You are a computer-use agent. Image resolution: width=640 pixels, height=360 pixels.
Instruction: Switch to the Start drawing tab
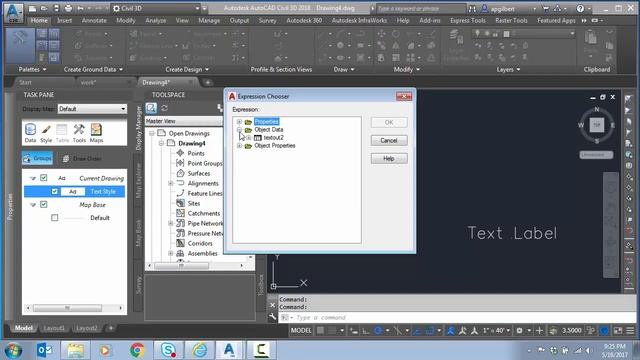pyautogui.click(x=25, y=82)
